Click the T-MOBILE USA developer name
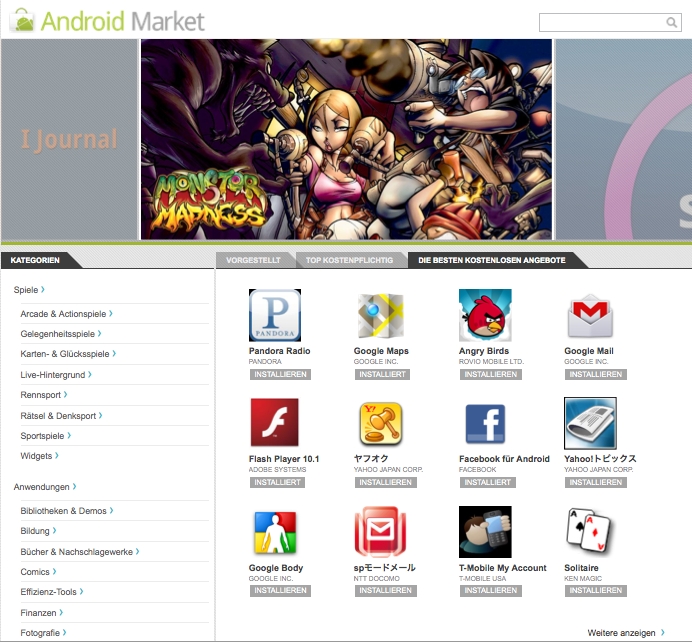Image resolution: width=692 pixels, height=642 pixels. [x=482, y=578]
